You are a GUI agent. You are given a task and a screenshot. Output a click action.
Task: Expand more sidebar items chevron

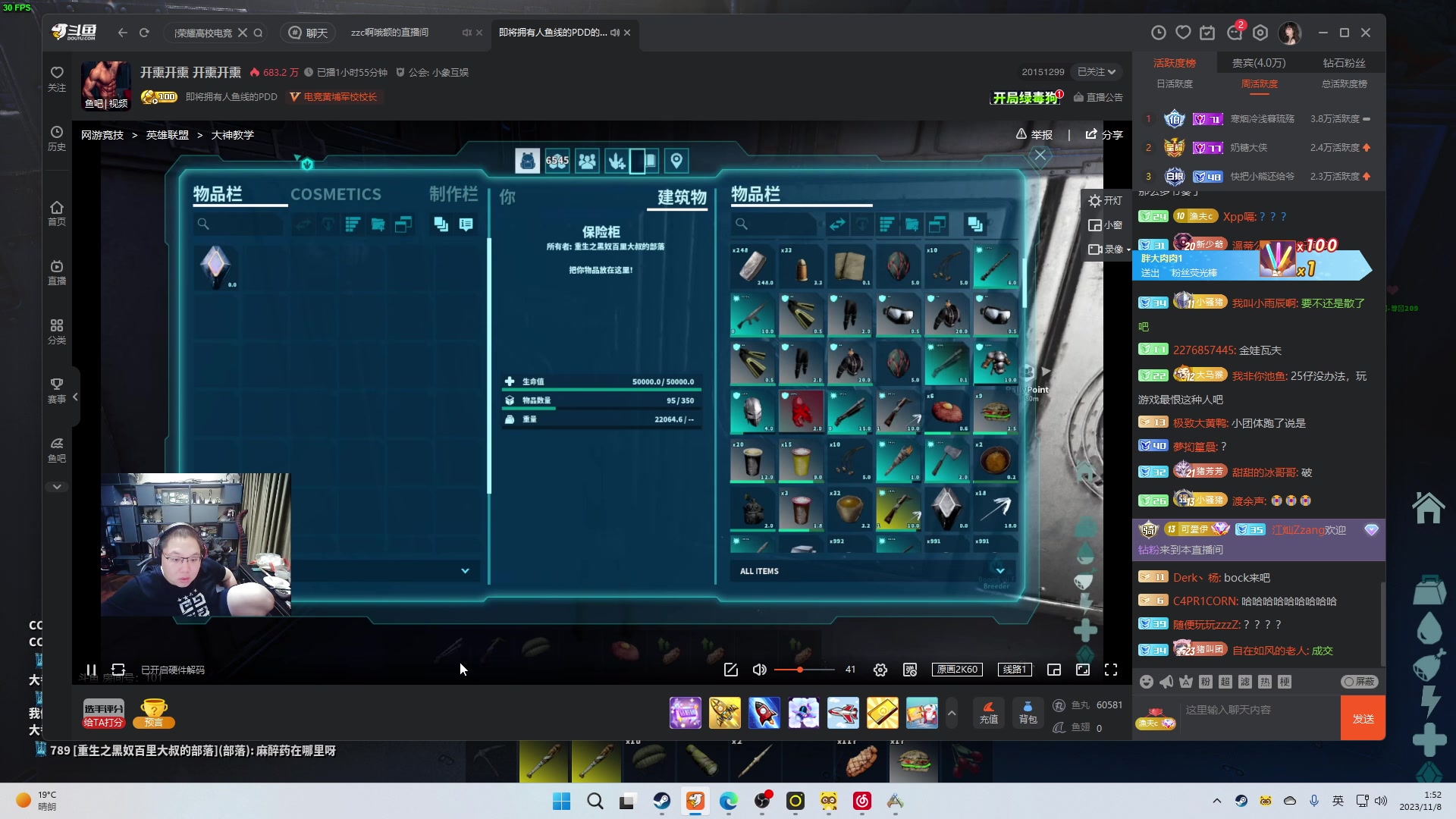coord(57,487)
